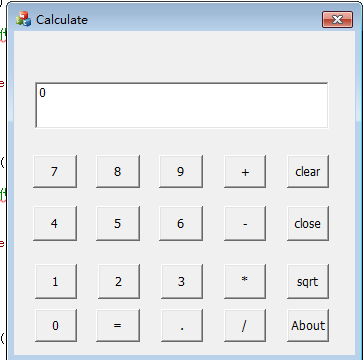The height and width of the screenshot is (360, 363).
Task: Click the multiply asterisk button
Action: pyautogui.click(x=245, y=281)
